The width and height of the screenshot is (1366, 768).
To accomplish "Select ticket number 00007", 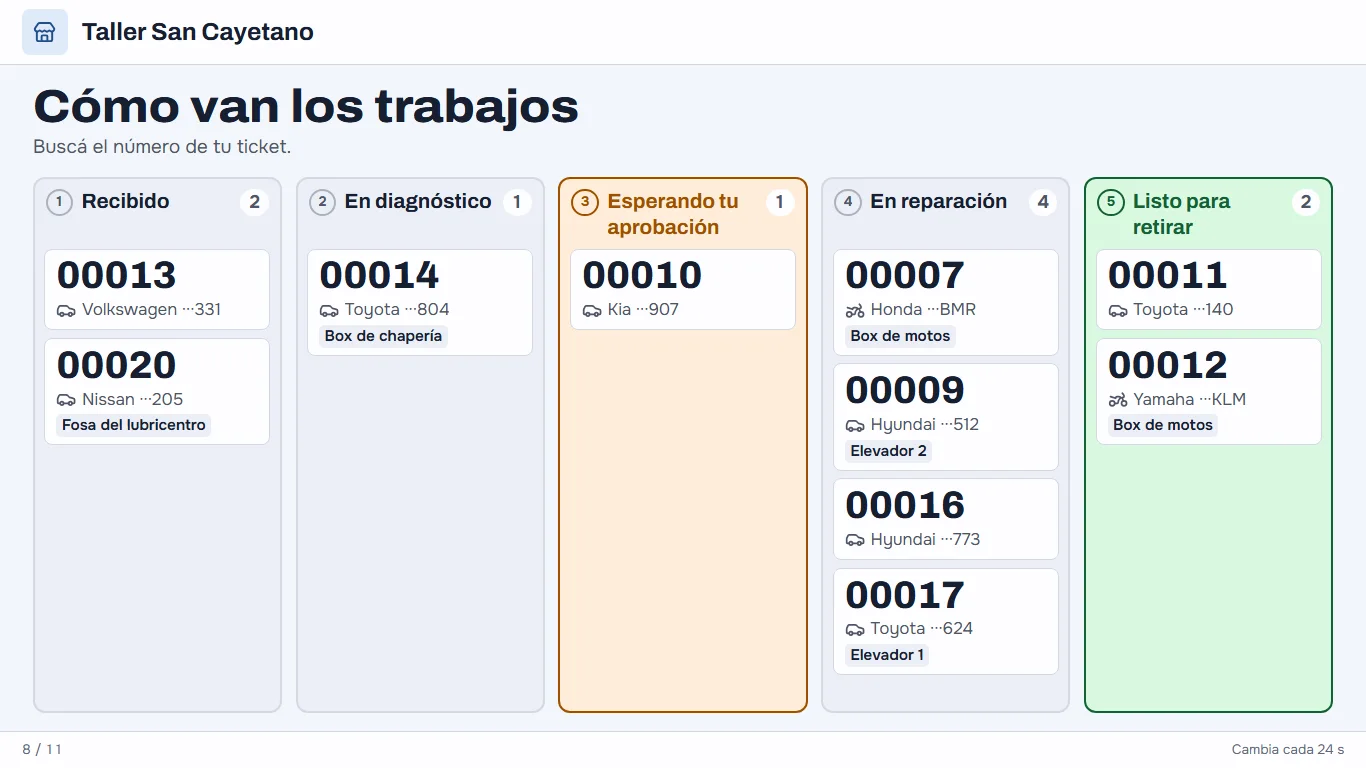I will click(905, 275).
